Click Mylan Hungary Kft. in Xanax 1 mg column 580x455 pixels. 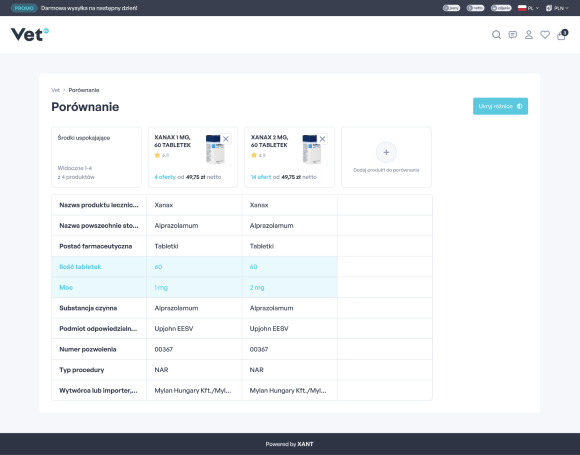coord(193,391)
